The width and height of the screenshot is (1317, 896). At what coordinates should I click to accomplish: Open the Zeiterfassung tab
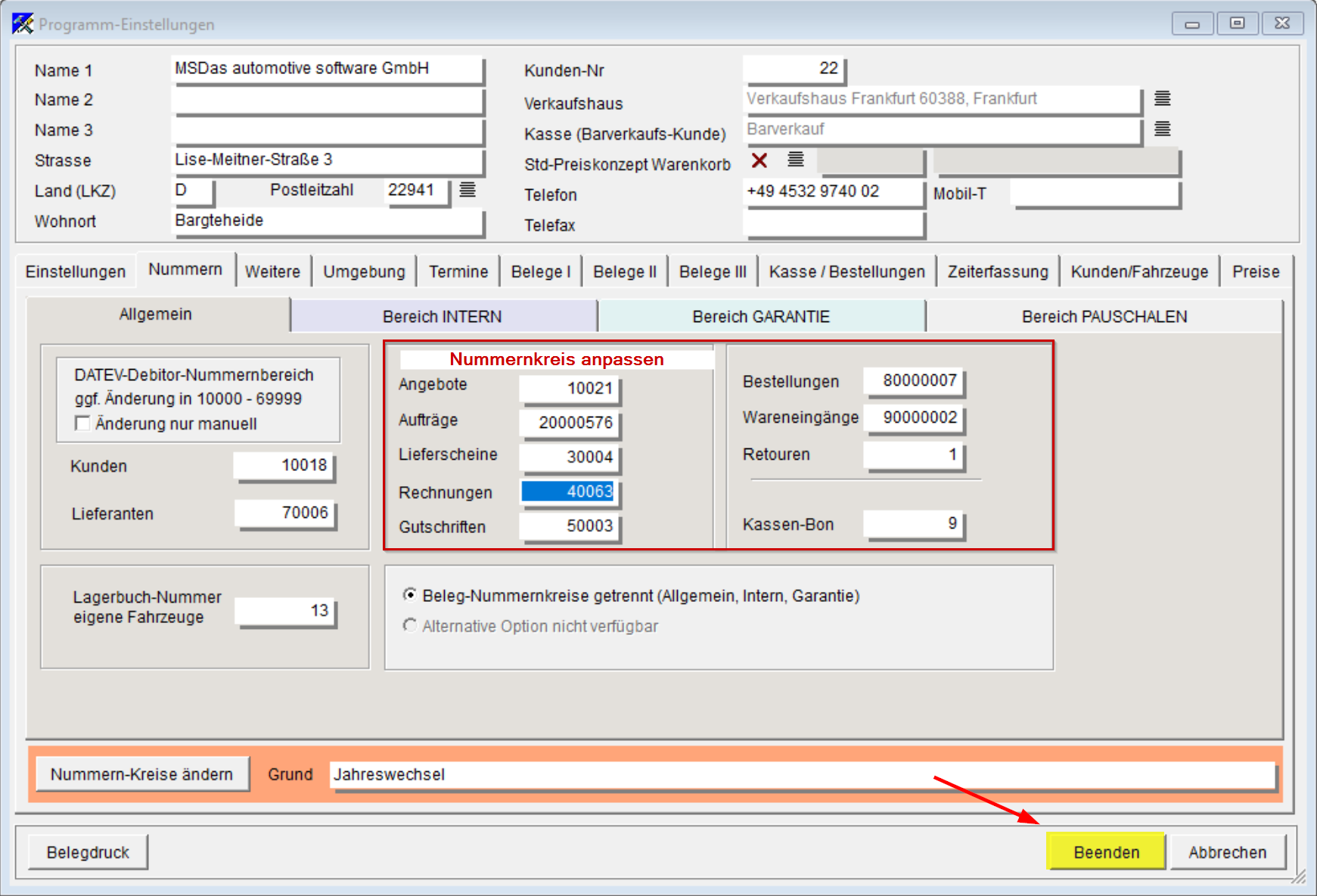pyautogui.click(x=998, y=272)
